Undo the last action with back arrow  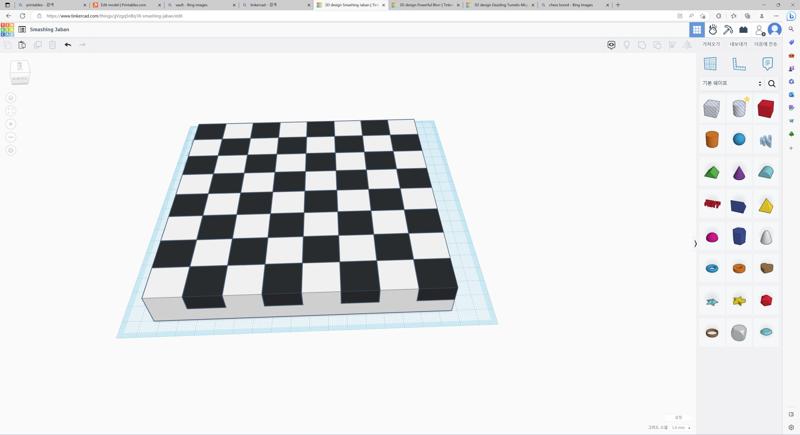tap(68, 45)
